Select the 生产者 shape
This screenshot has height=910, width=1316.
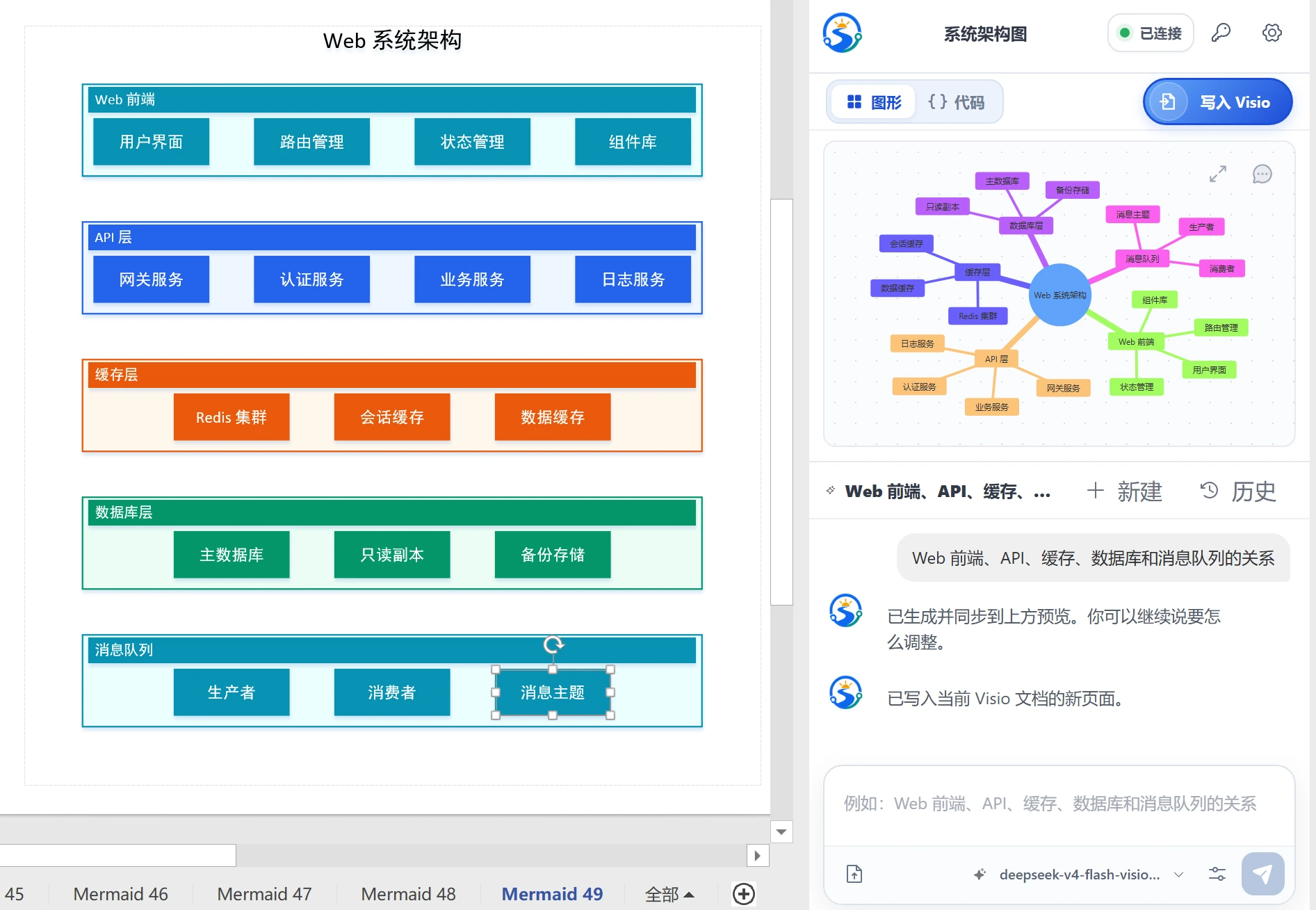pyautogui.click(x=231, y=692)
